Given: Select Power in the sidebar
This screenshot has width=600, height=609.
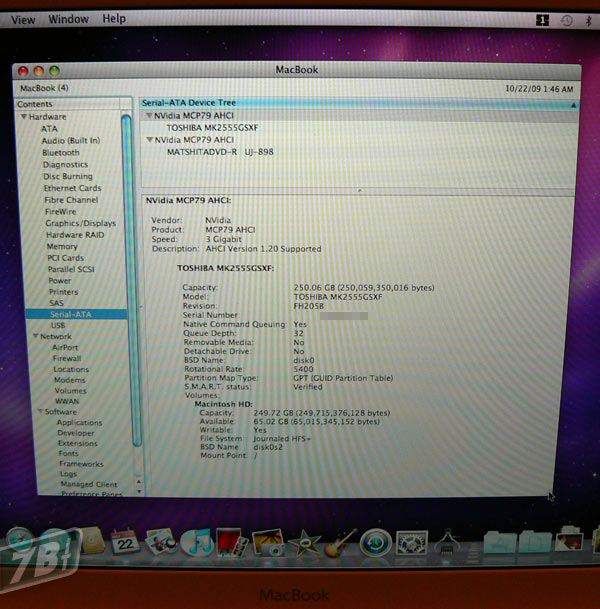Looking at the screenshot, I should pos(60,280).
